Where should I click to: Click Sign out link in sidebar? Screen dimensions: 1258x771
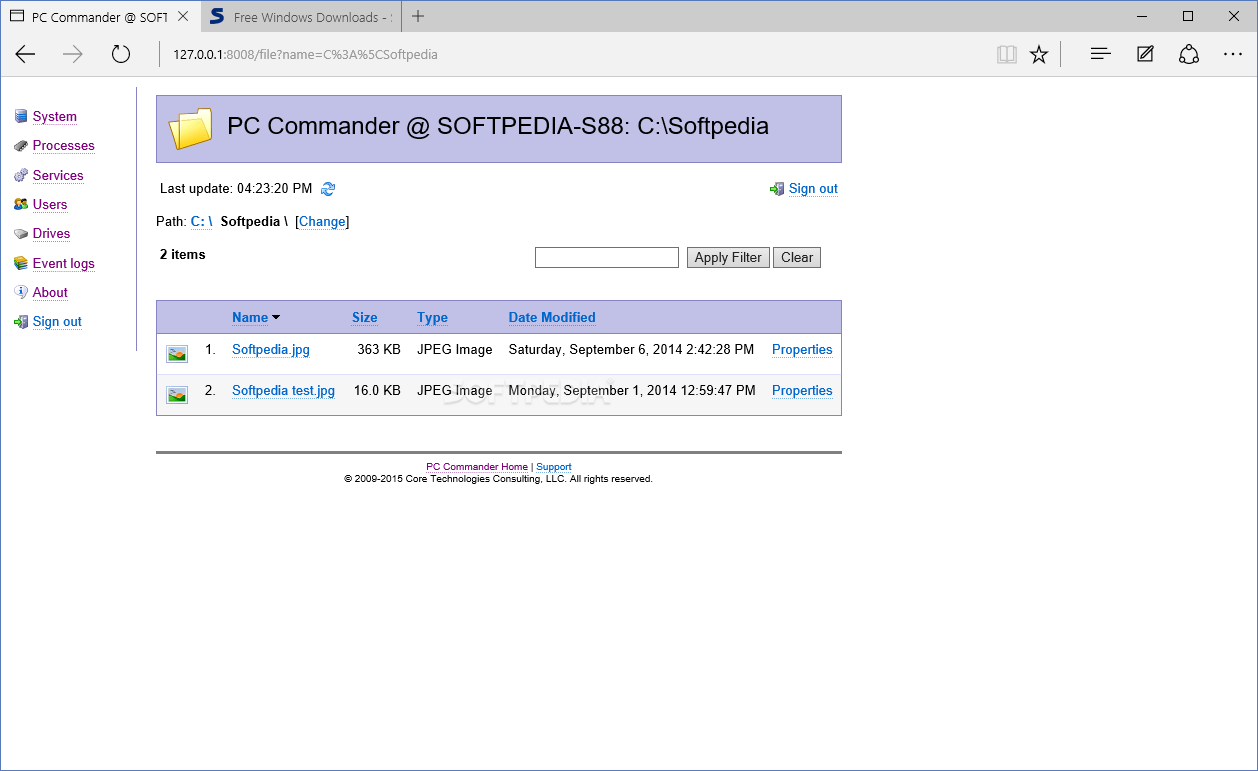[x=57, y=322]
